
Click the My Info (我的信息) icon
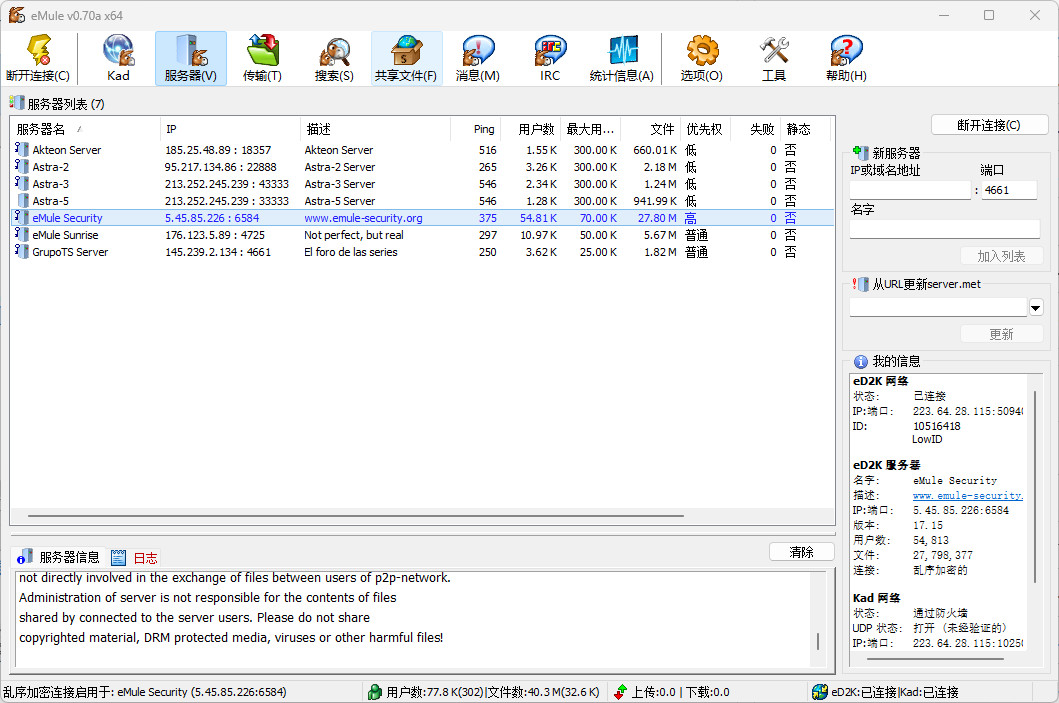click(x=860, y=361)
